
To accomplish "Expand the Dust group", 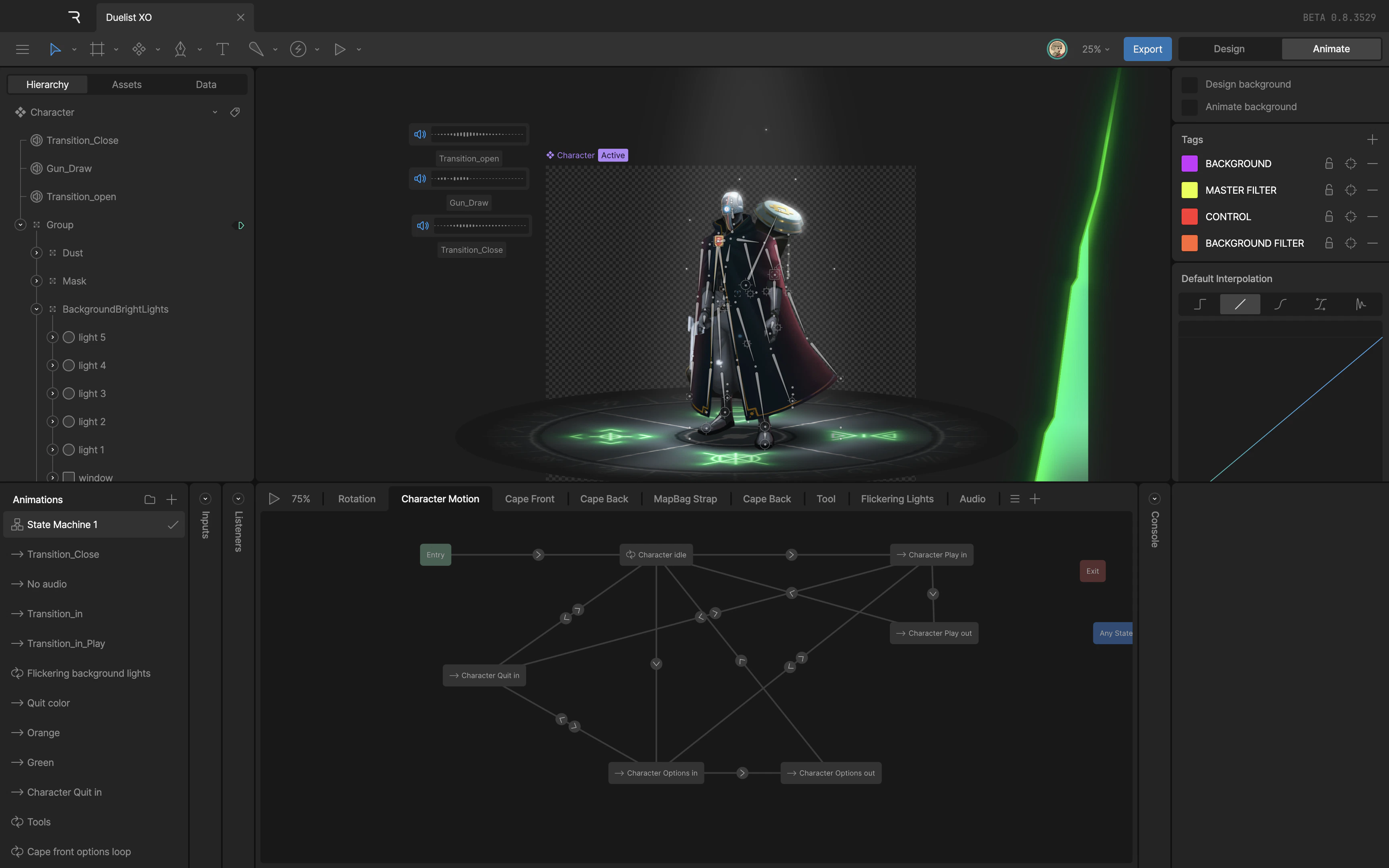I will [37, 253].
